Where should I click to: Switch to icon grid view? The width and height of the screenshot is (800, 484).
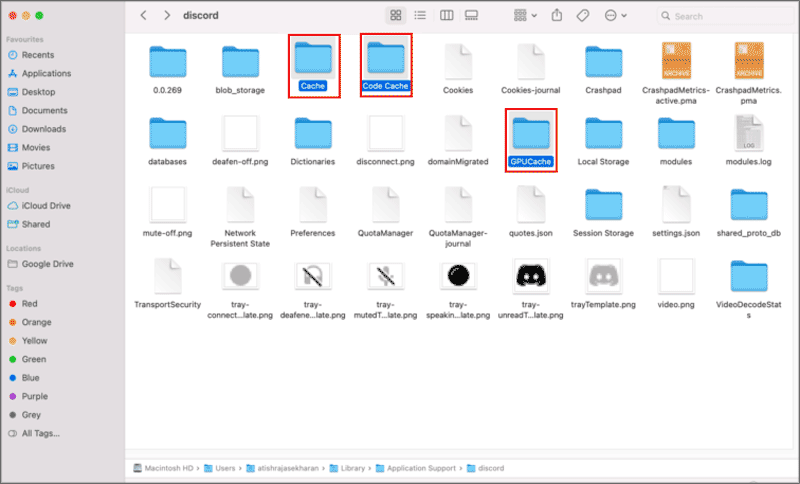tap(395, 15)
